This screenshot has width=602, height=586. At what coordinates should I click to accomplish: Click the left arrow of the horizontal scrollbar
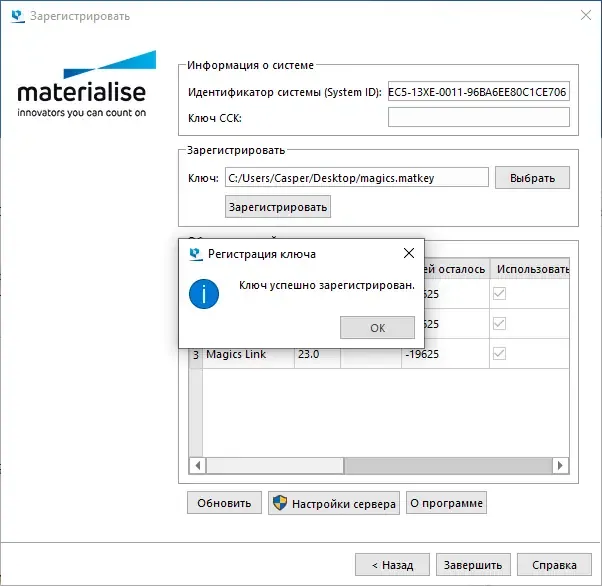pos(198,465)
